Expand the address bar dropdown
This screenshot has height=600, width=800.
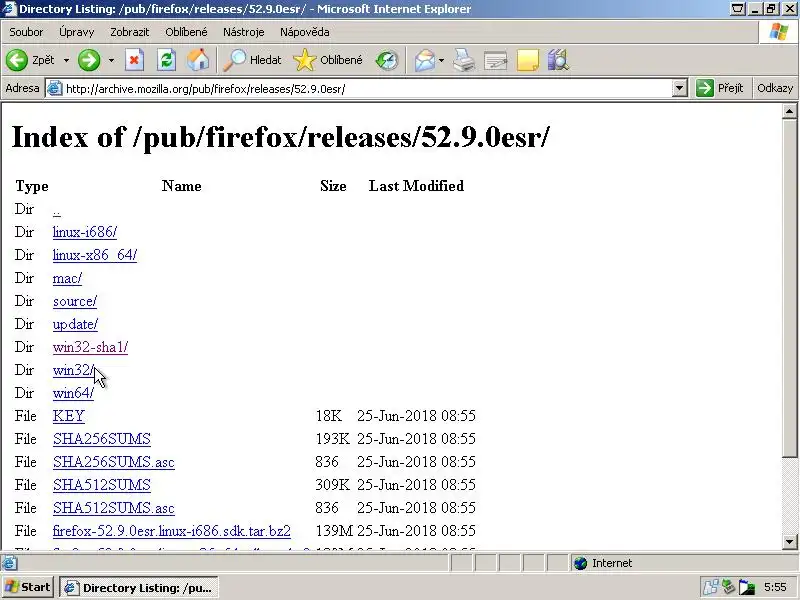point(679,89)
